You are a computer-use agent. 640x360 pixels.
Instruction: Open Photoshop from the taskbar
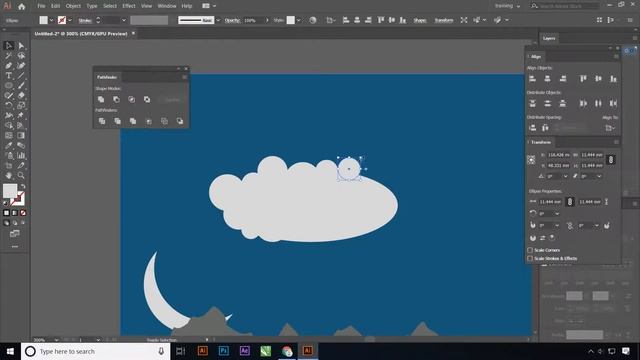tap(223, 351)
